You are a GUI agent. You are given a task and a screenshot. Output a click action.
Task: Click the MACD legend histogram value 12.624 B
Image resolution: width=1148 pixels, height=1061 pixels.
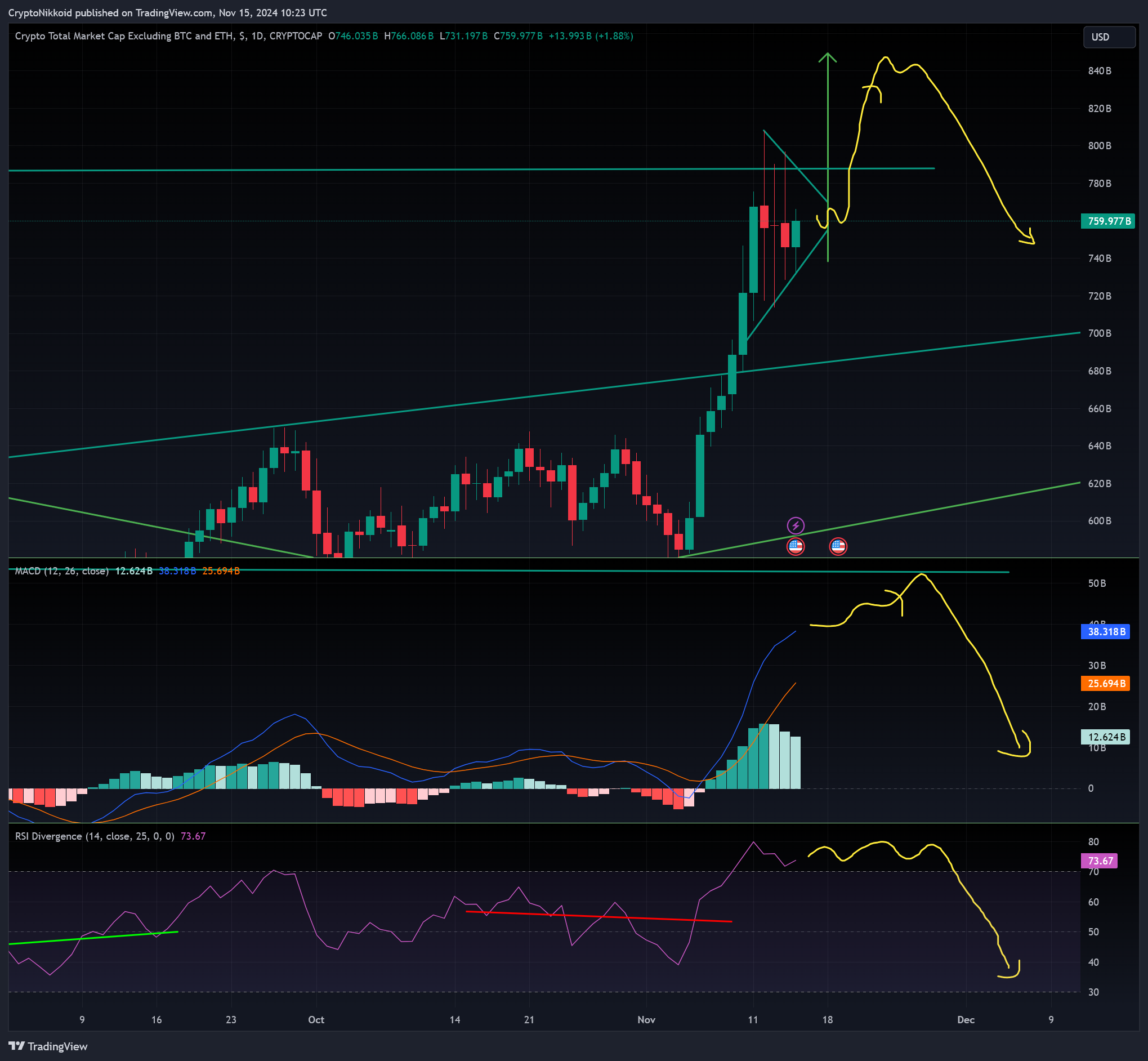[x=134, y=571]
